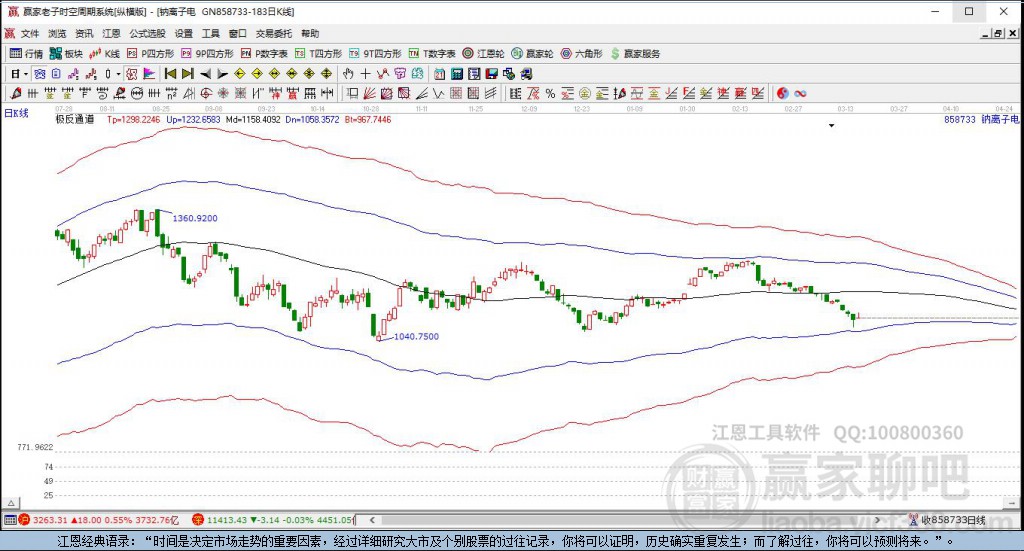Click the 1040.7500 low price label

click(417, 336)
